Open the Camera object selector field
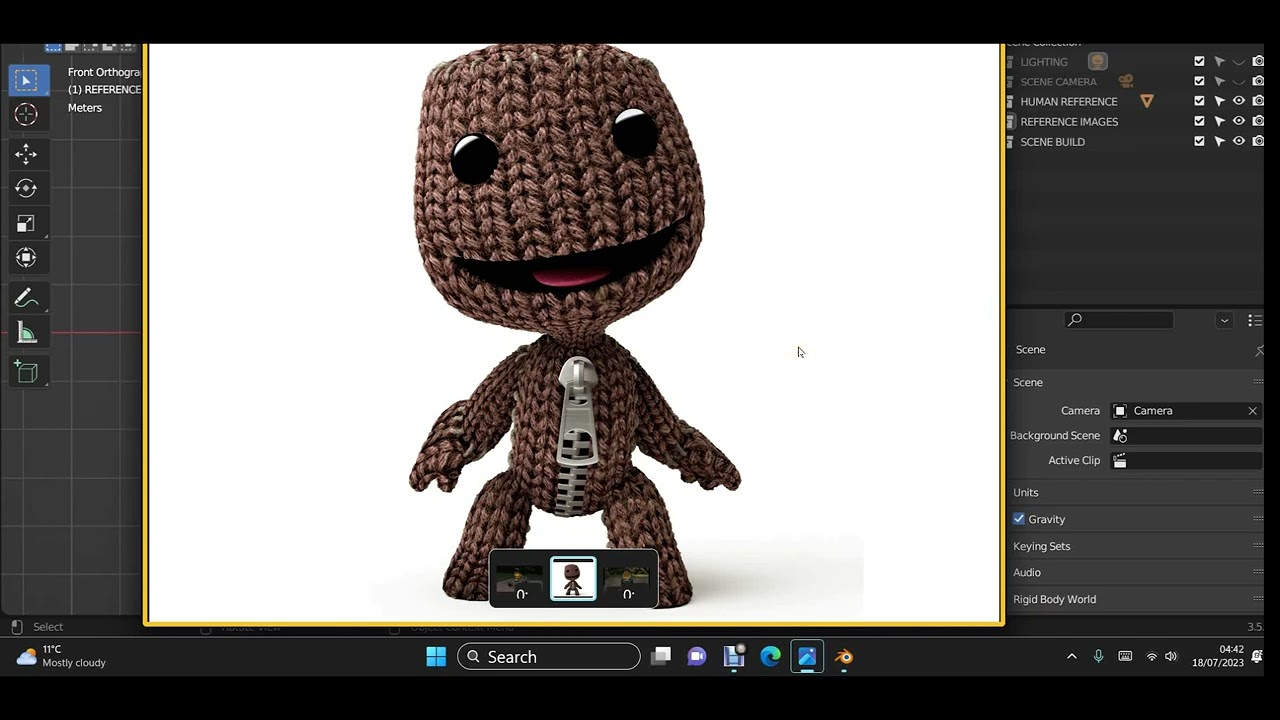Screen dimensions: 1280x720 [1187, 411]
